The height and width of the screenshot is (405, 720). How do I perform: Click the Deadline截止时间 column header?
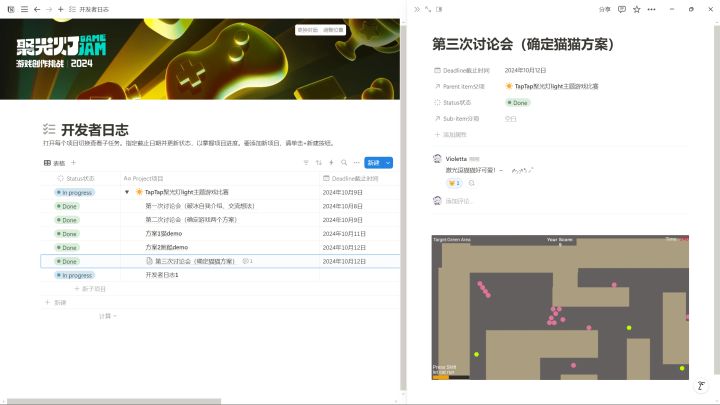tap(351, 179)
